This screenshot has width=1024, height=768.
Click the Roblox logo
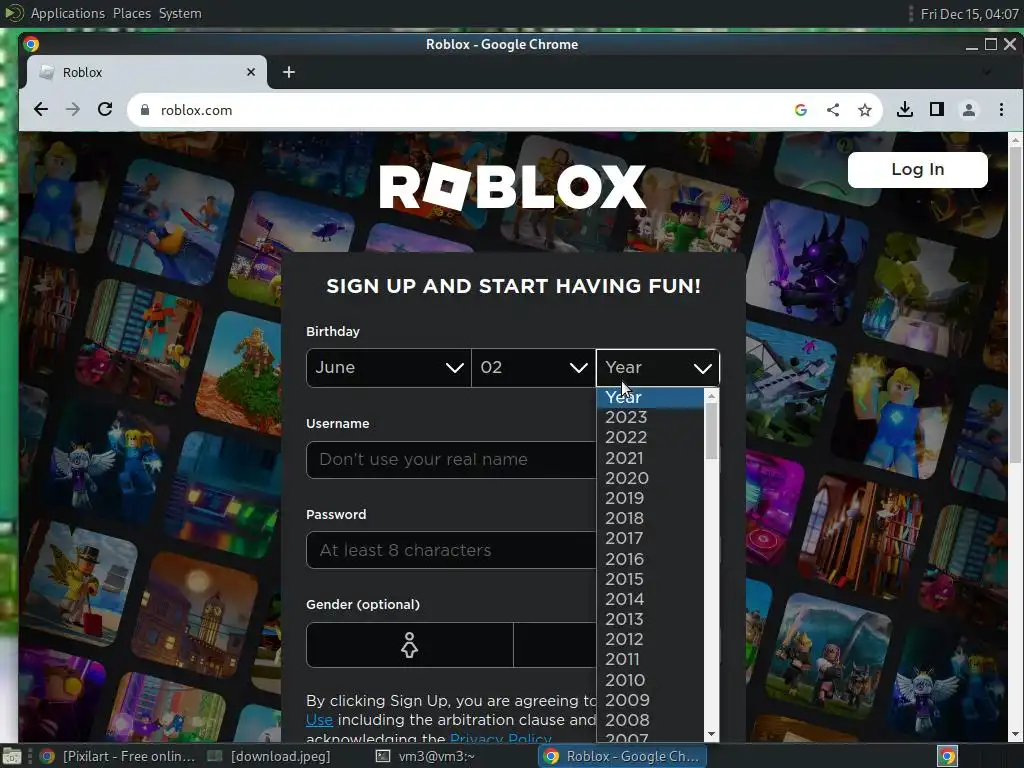point(513,187)
